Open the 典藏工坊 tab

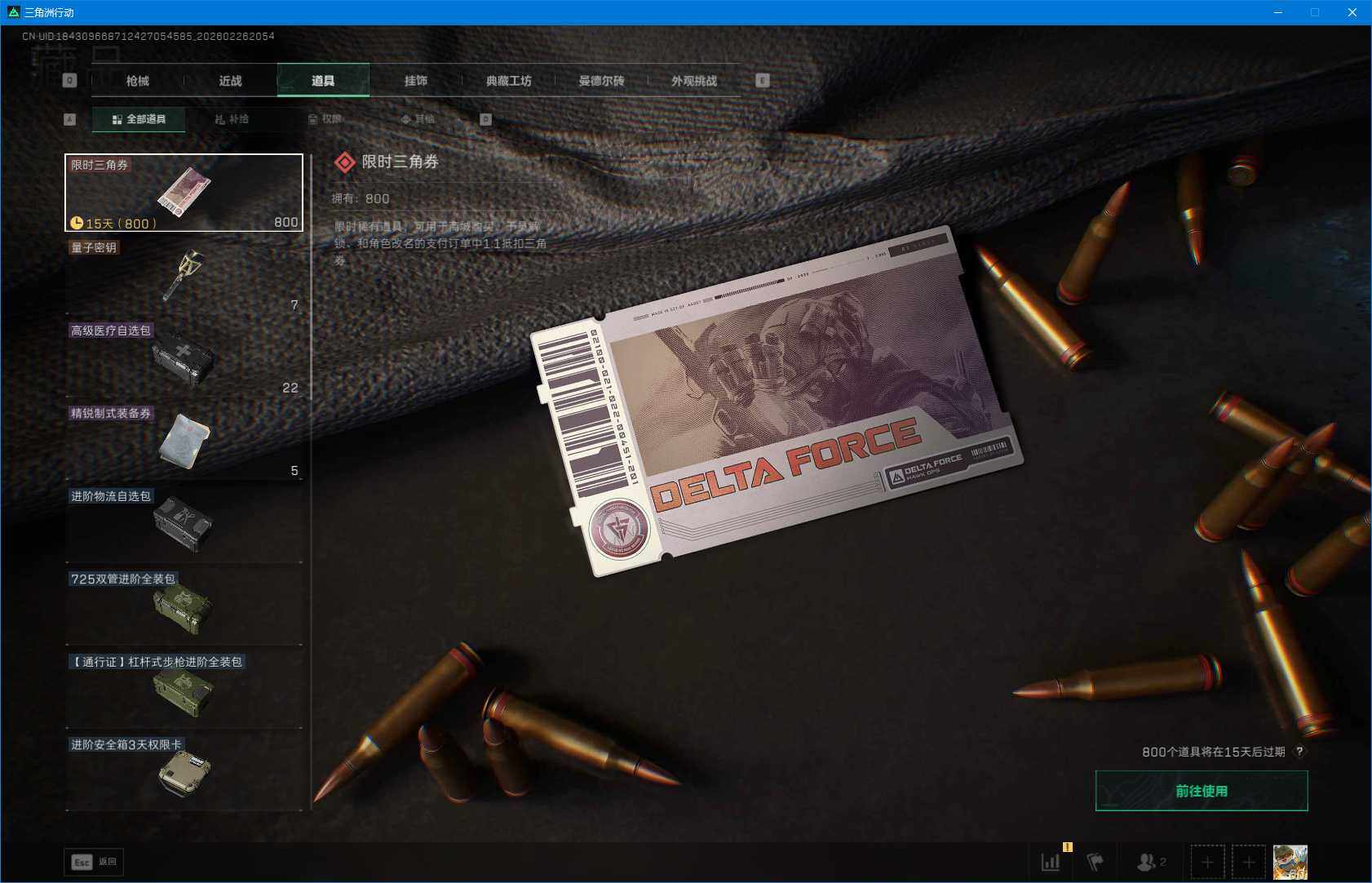(x=508, y=81)
